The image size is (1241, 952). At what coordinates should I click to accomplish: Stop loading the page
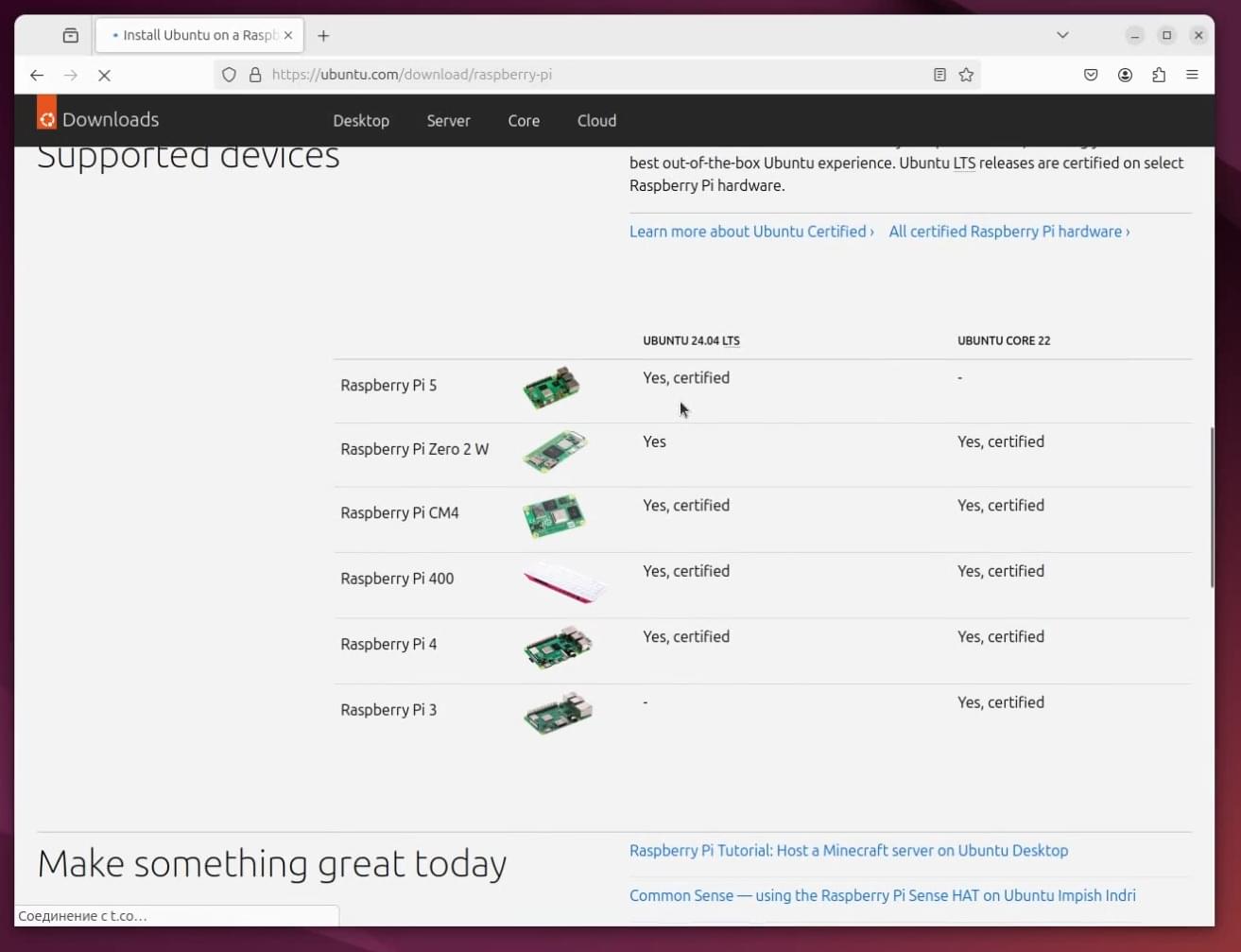tap(105, 75)
